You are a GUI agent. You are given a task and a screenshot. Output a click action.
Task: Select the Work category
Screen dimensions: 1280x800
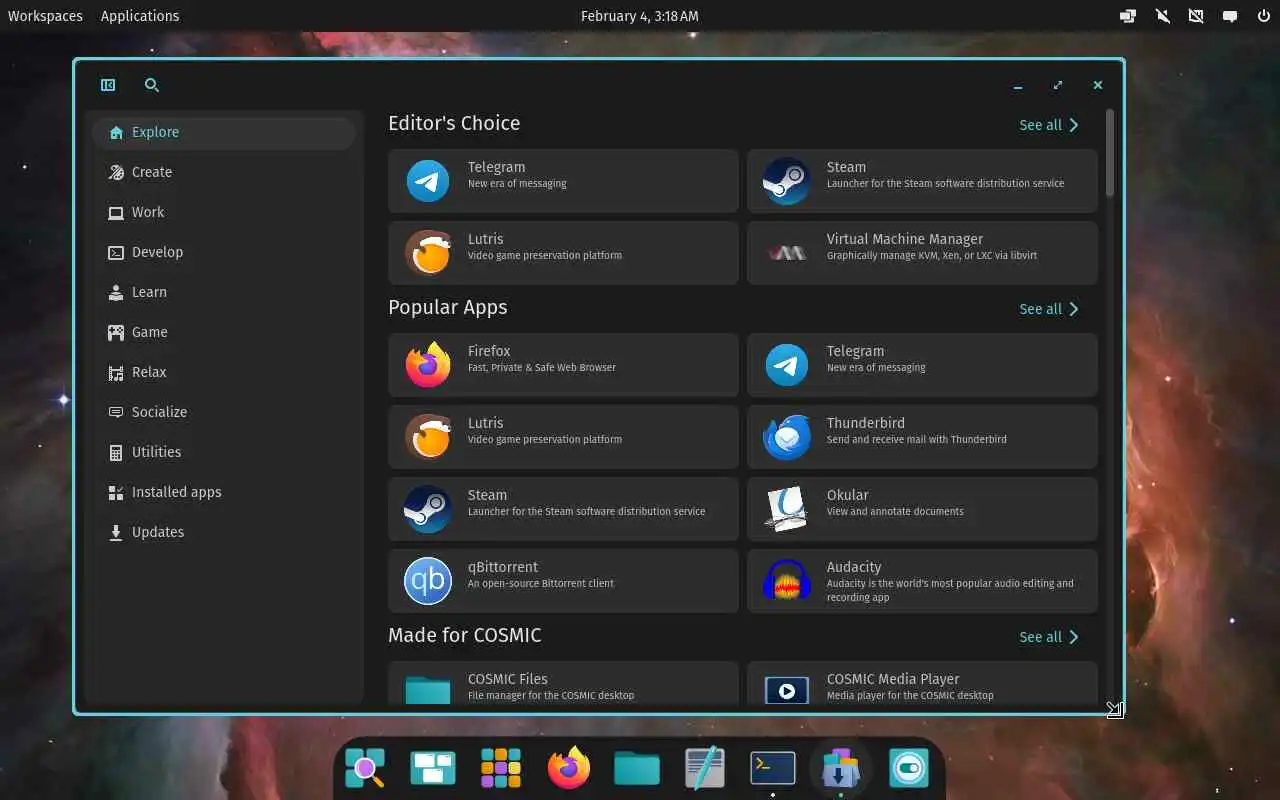224,212
